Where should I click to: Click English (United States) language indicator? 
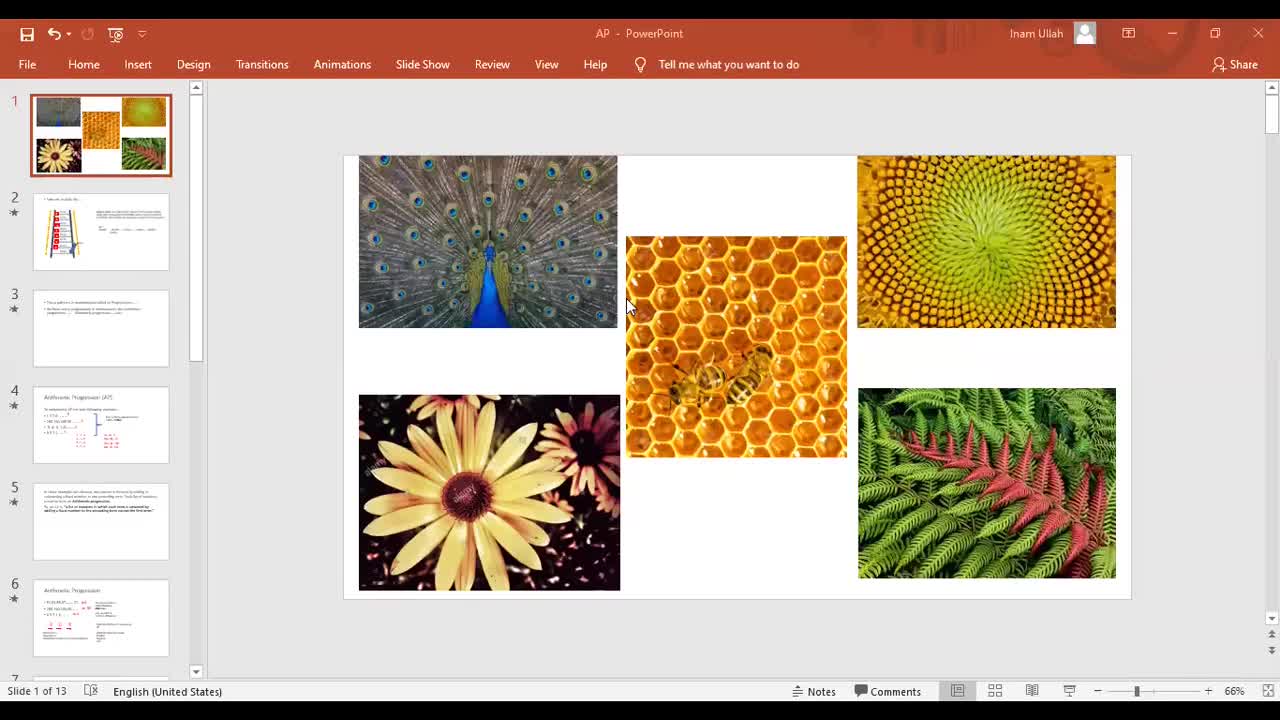pyautogui.click(x=167, y=691)
